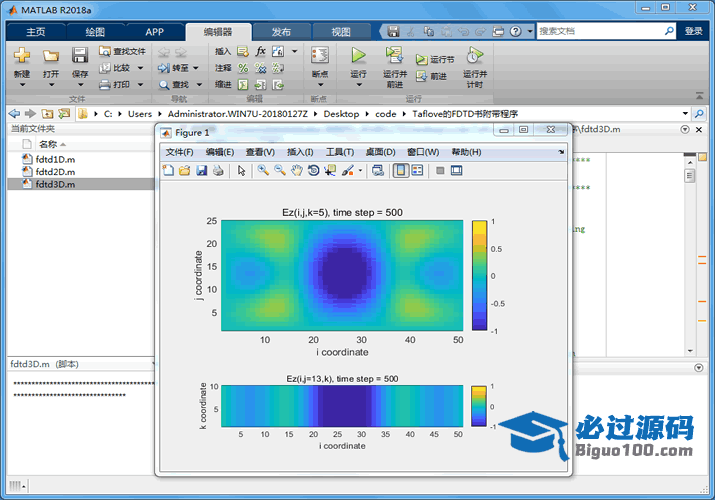
Task: Click the up one folder icon
Action: pos(47,113)
